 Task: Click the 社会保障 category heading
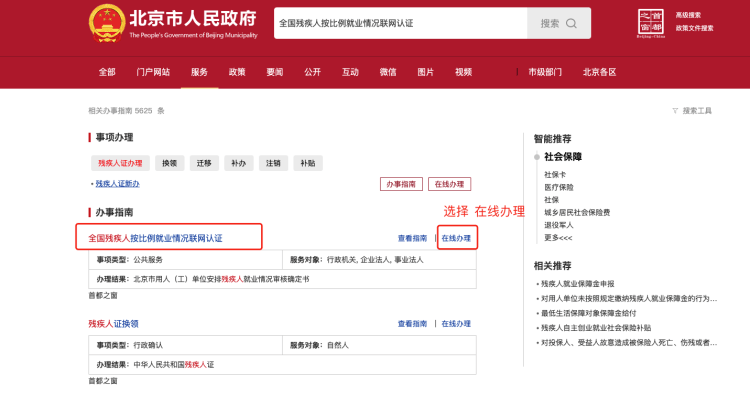click(x=563, y=157)
